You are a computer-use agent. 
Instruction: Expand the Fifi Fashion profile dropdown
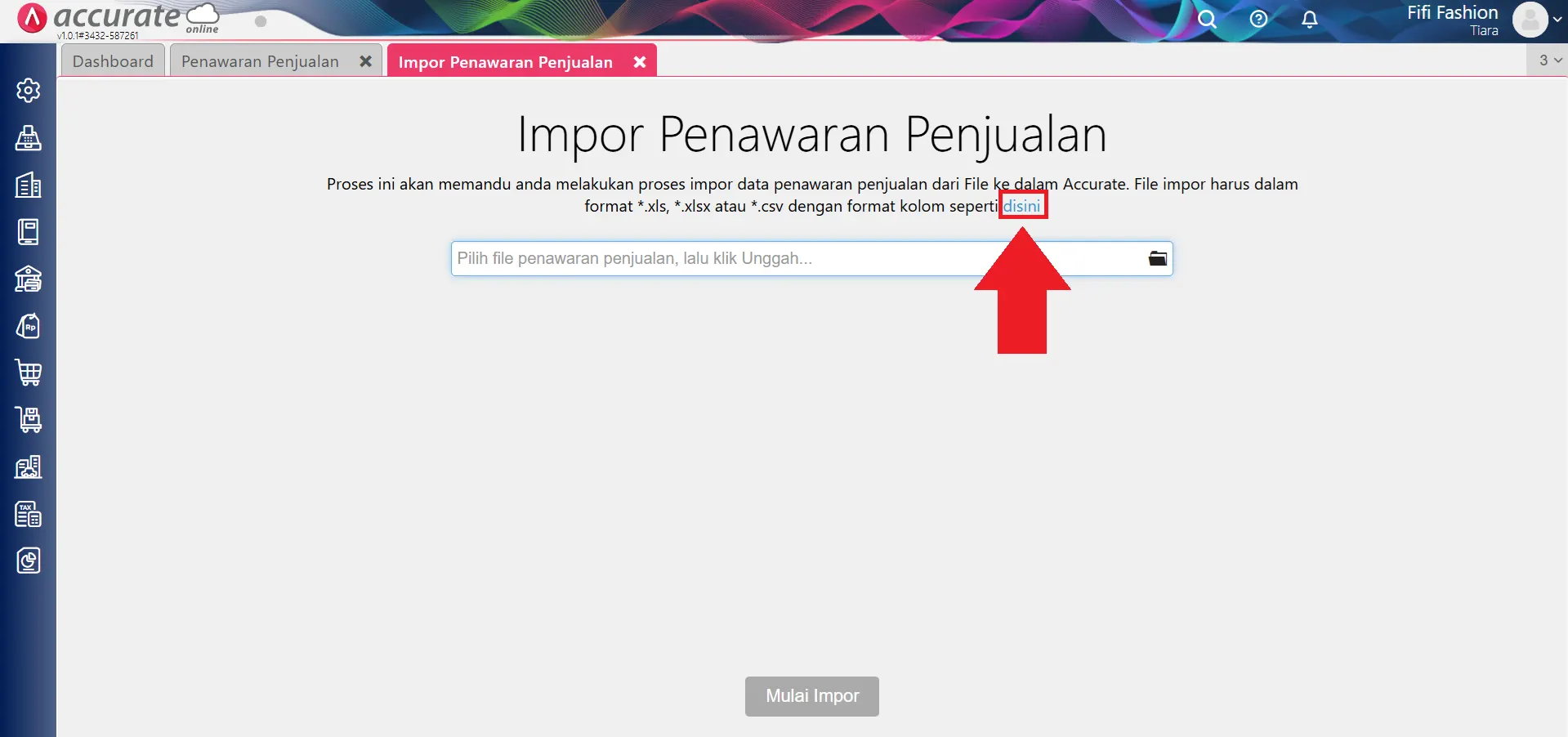click(x=1535, y=20)
